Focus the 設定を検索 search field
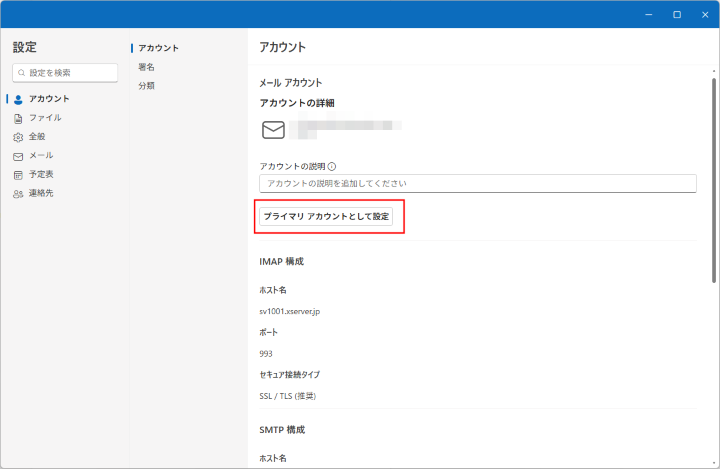Image resolution: width=720 pixels, height=469 pixels. tap(65, 73)
